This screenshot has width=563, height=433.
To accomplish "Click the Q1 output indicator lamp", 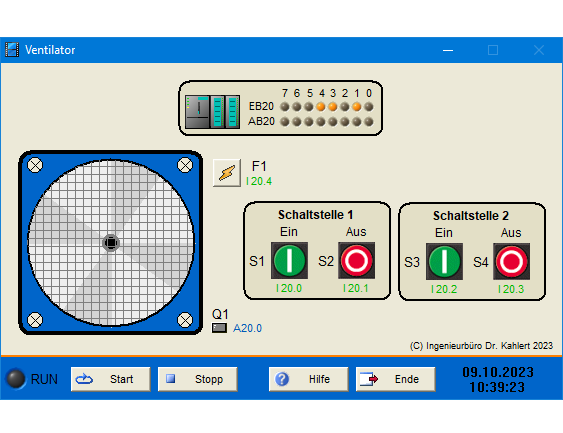I will tap(219, 328).
